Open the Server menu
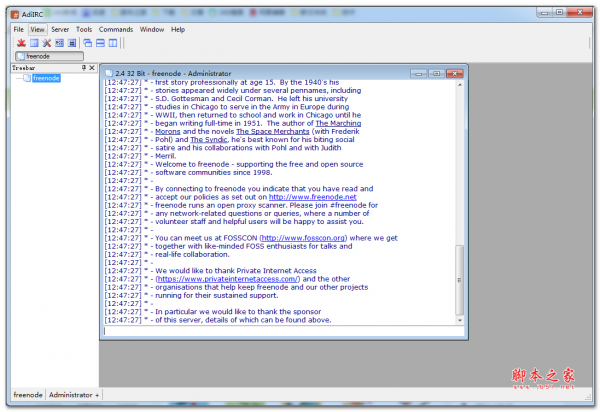600x412 pixels. coord(60,29)
